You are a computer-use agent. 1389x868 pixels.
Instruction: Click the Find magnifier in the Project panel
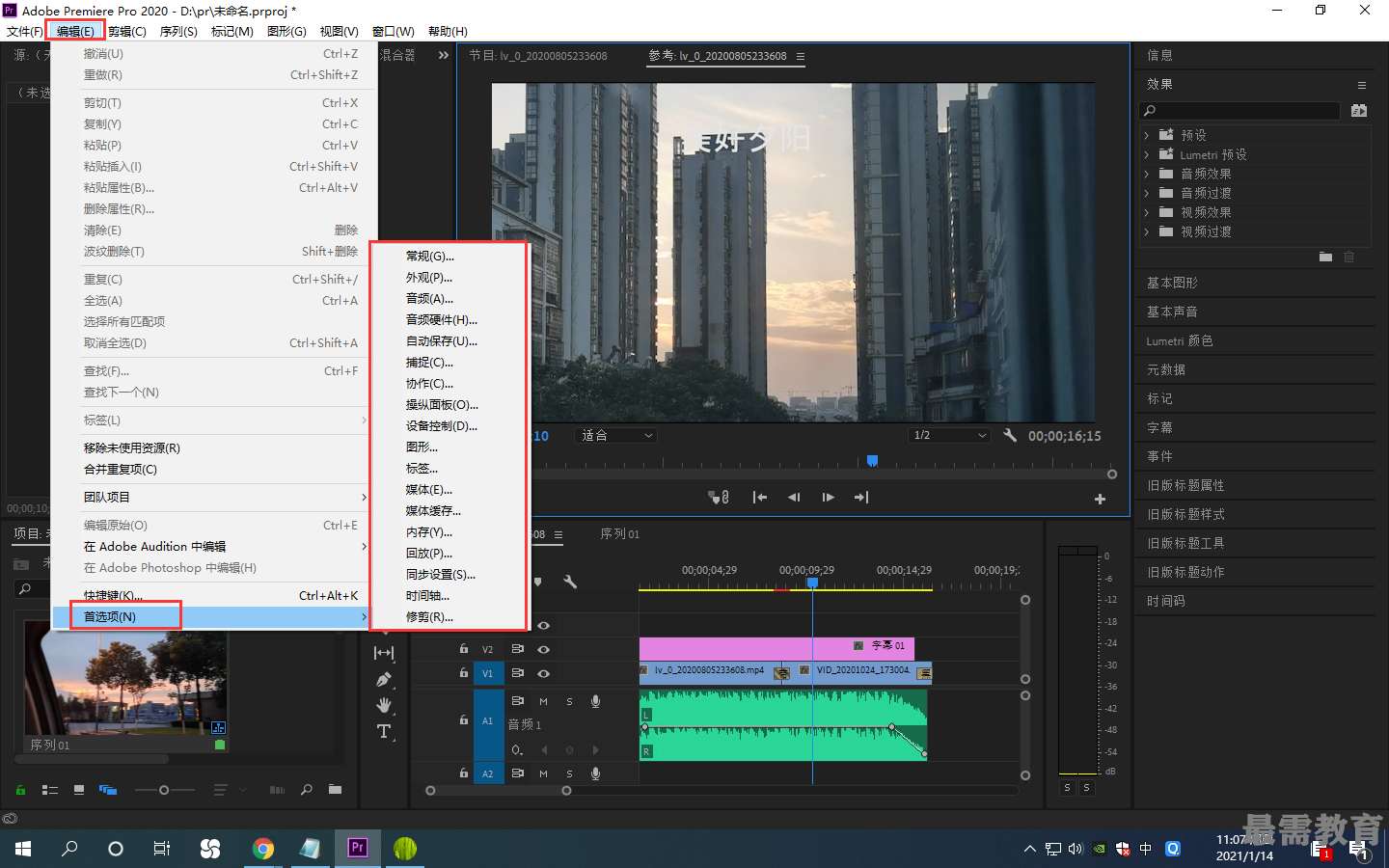point(307,790)
